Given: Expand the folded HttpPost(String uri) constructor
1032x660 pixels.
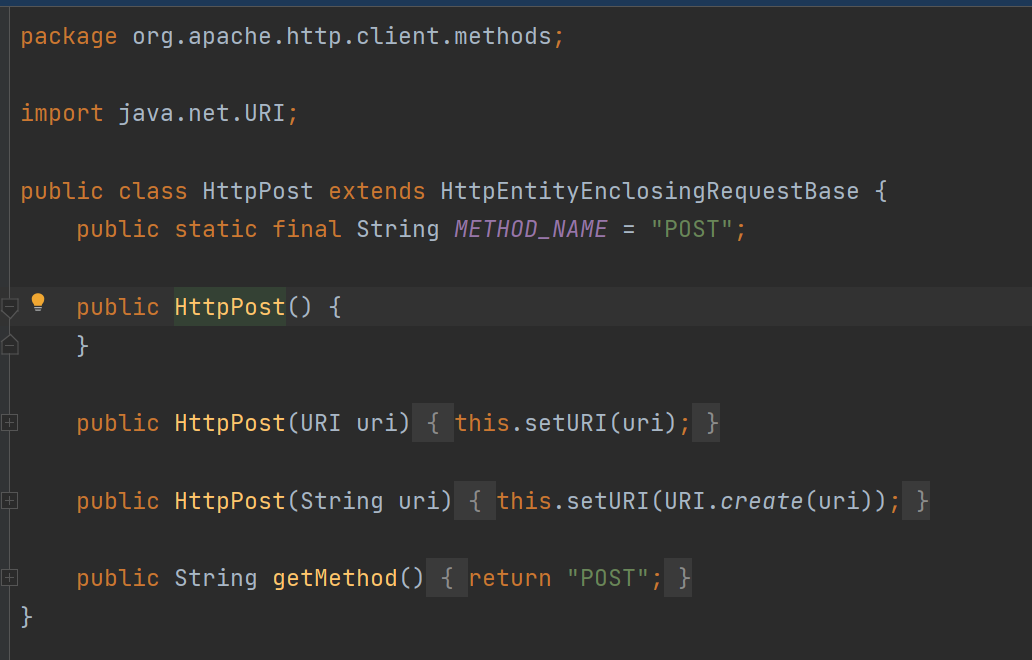Looking at the screenshot, I should coord(9,500).
